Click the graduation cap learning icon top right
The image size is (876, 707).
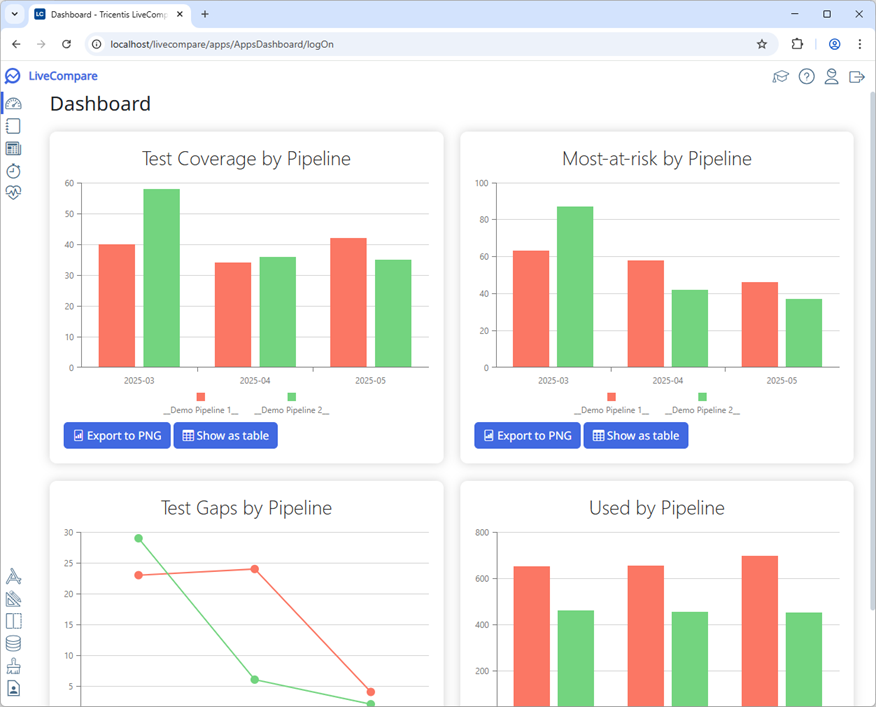781,76
